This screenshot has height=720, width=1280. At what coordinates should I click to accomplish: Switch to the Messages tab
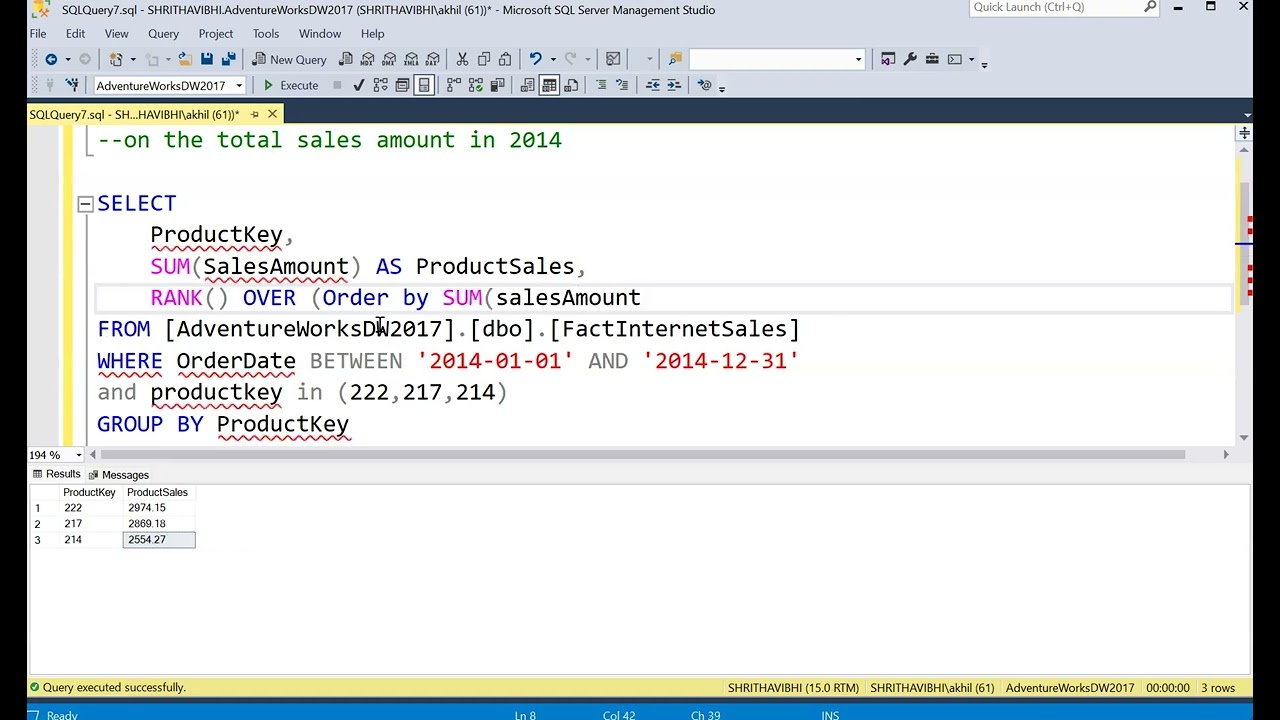pos(119,475)
